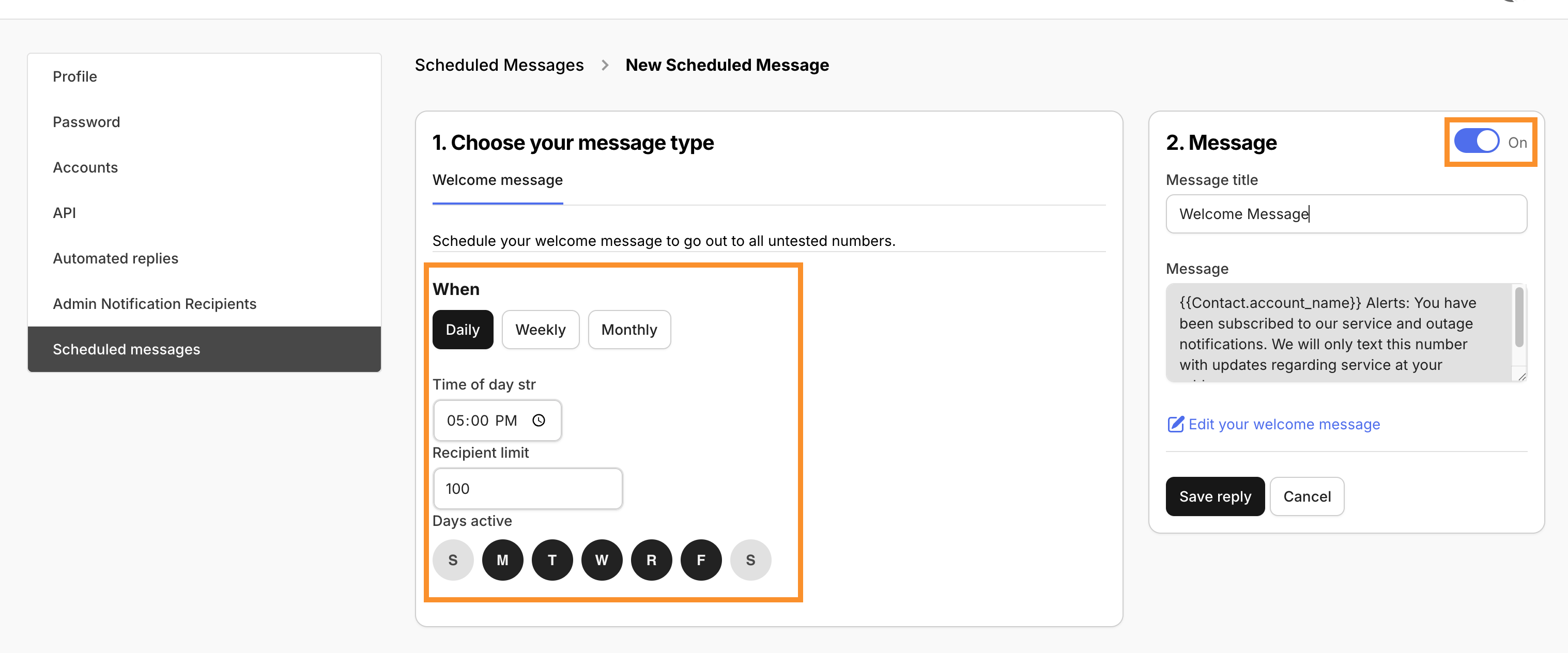Select Weekly schedule frequency
Viewport: 1568px width, 653px height.
(541, 329)
